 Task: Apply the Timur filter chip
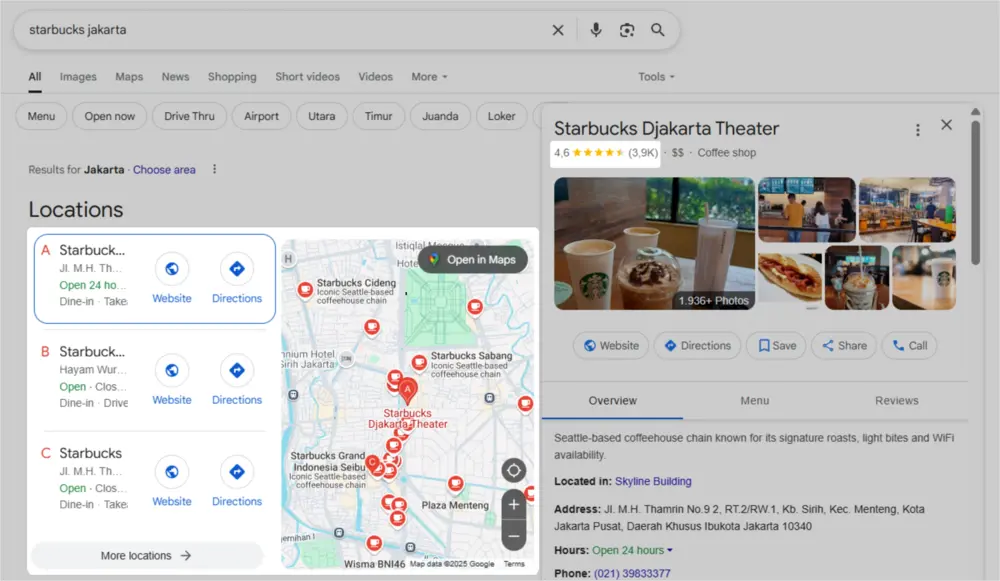[x=378, y=116]
